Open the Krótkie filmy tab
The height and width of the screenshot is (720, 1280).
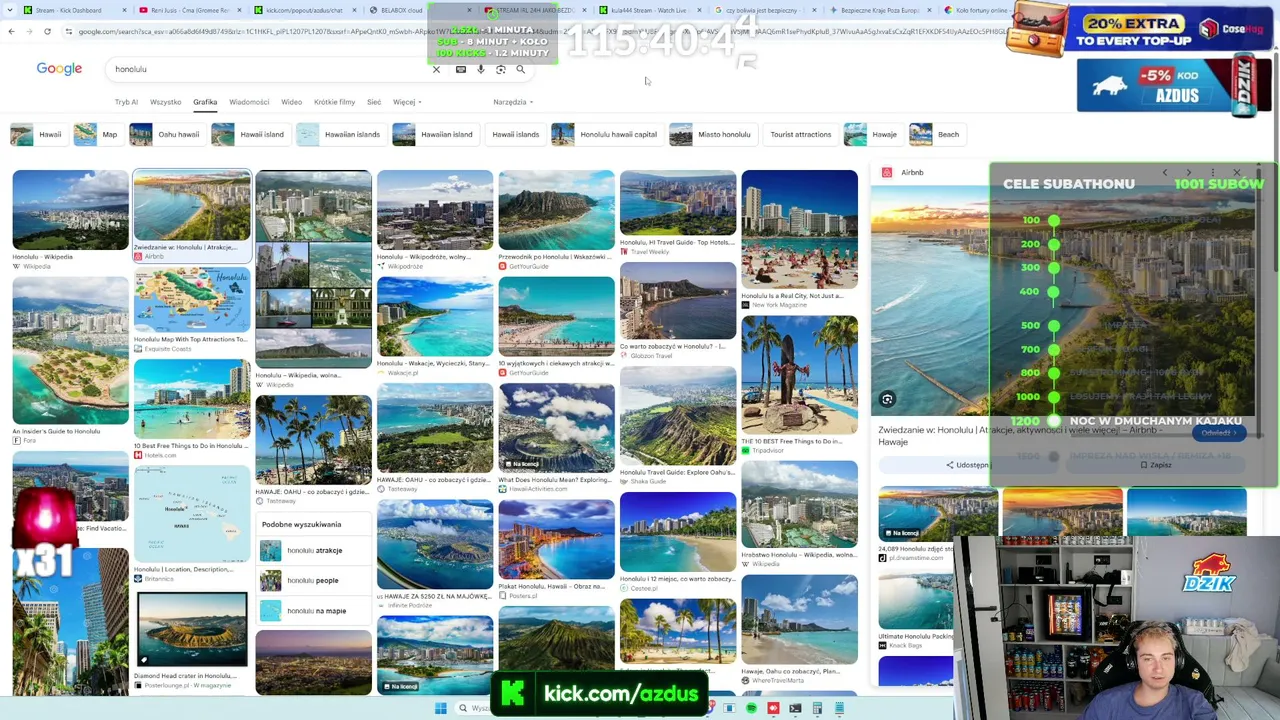point(334,102)
